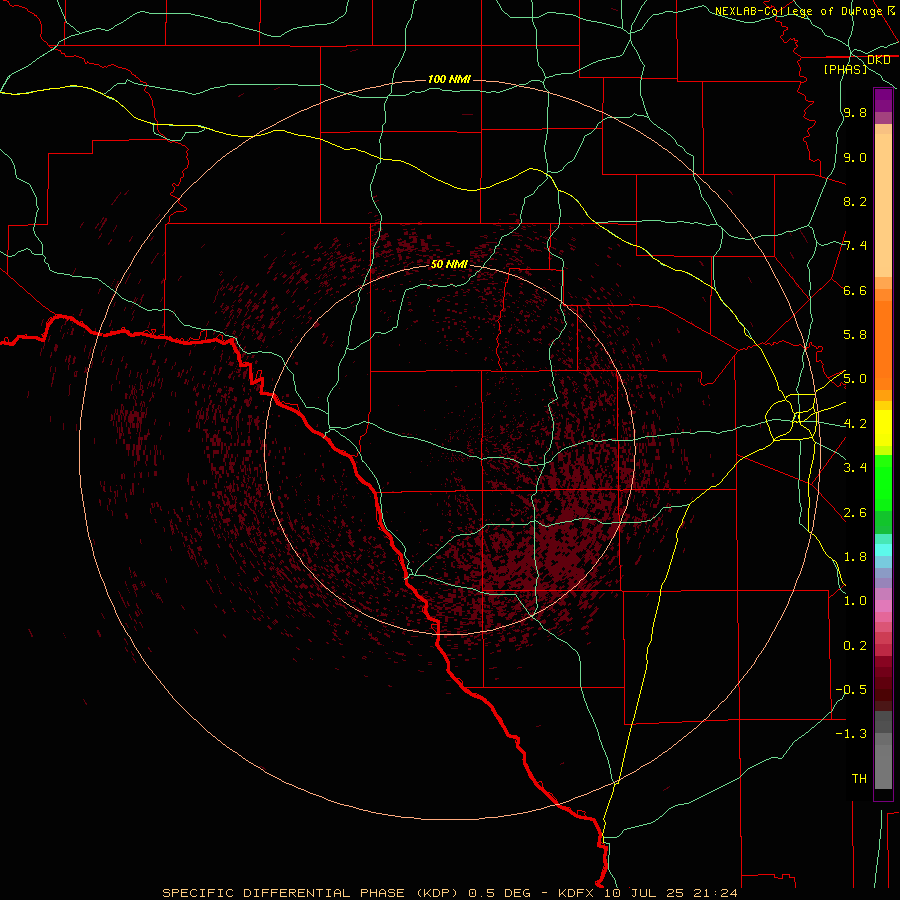The width and height of the screenshot is (900, 900).
Task: Click the yellow color bar segment
Action: 883,428
